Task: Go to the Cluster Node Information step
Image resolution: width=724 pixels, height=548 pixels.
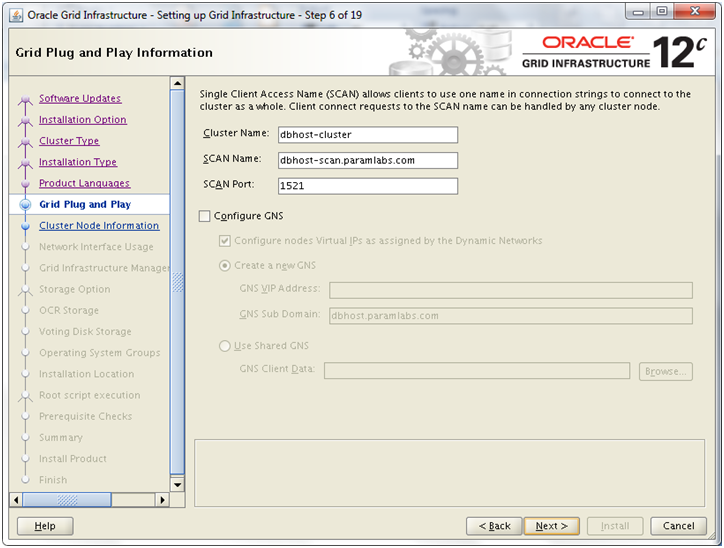Action: click(x=99, y=226)
